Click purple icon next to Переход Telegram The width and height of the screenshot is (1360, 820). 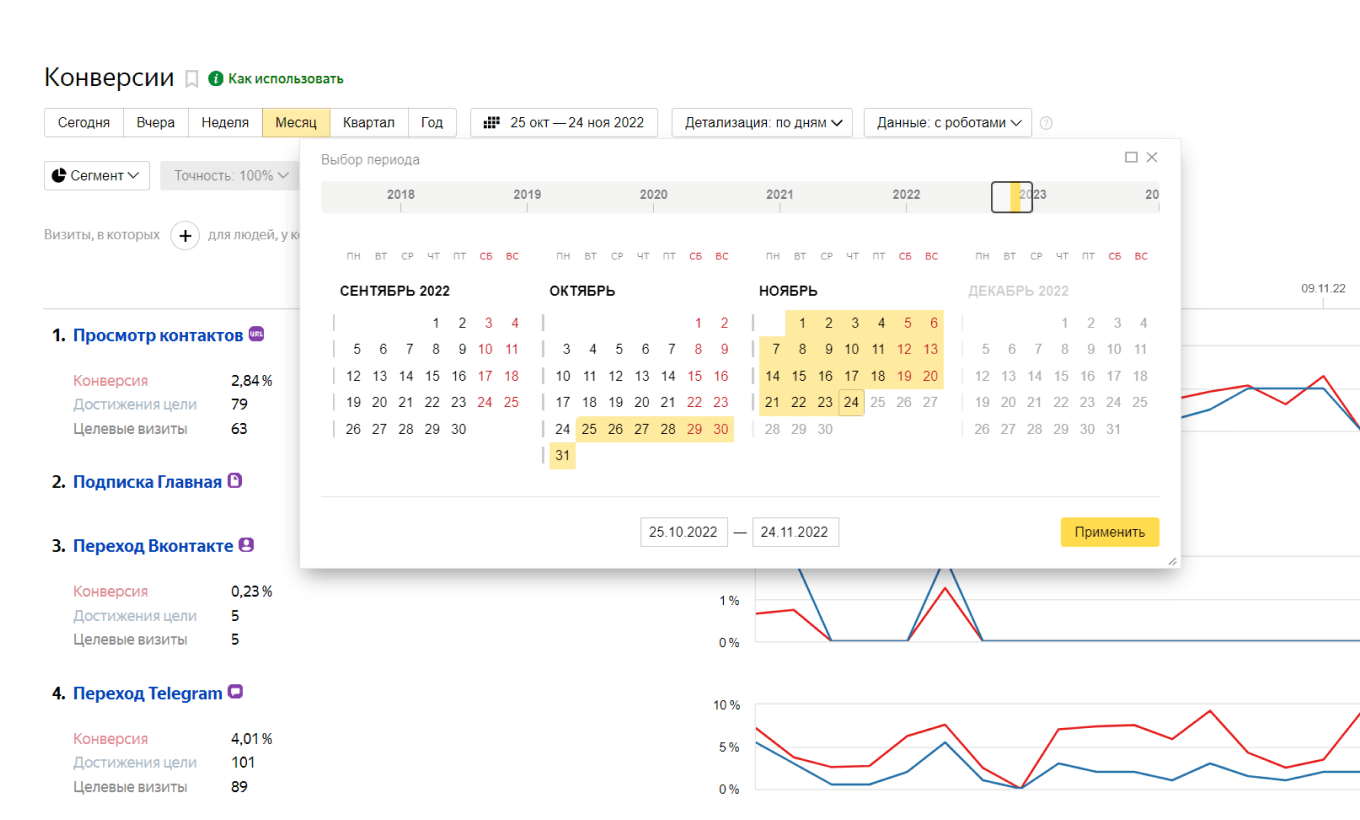pos(236,692)
